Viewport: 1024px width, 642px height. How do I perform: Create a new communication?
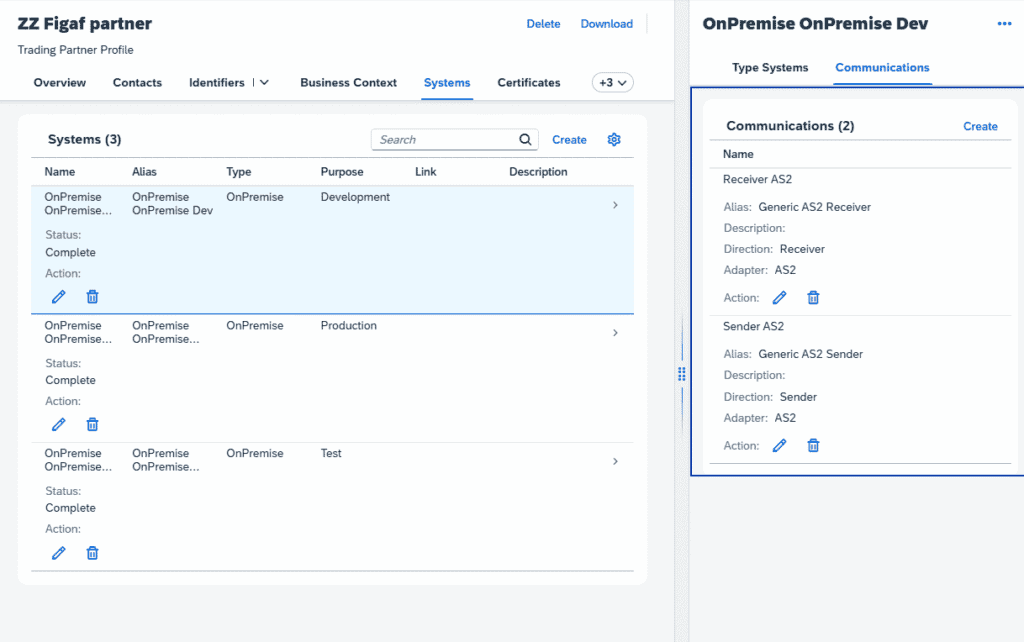(x=980, y=127)
